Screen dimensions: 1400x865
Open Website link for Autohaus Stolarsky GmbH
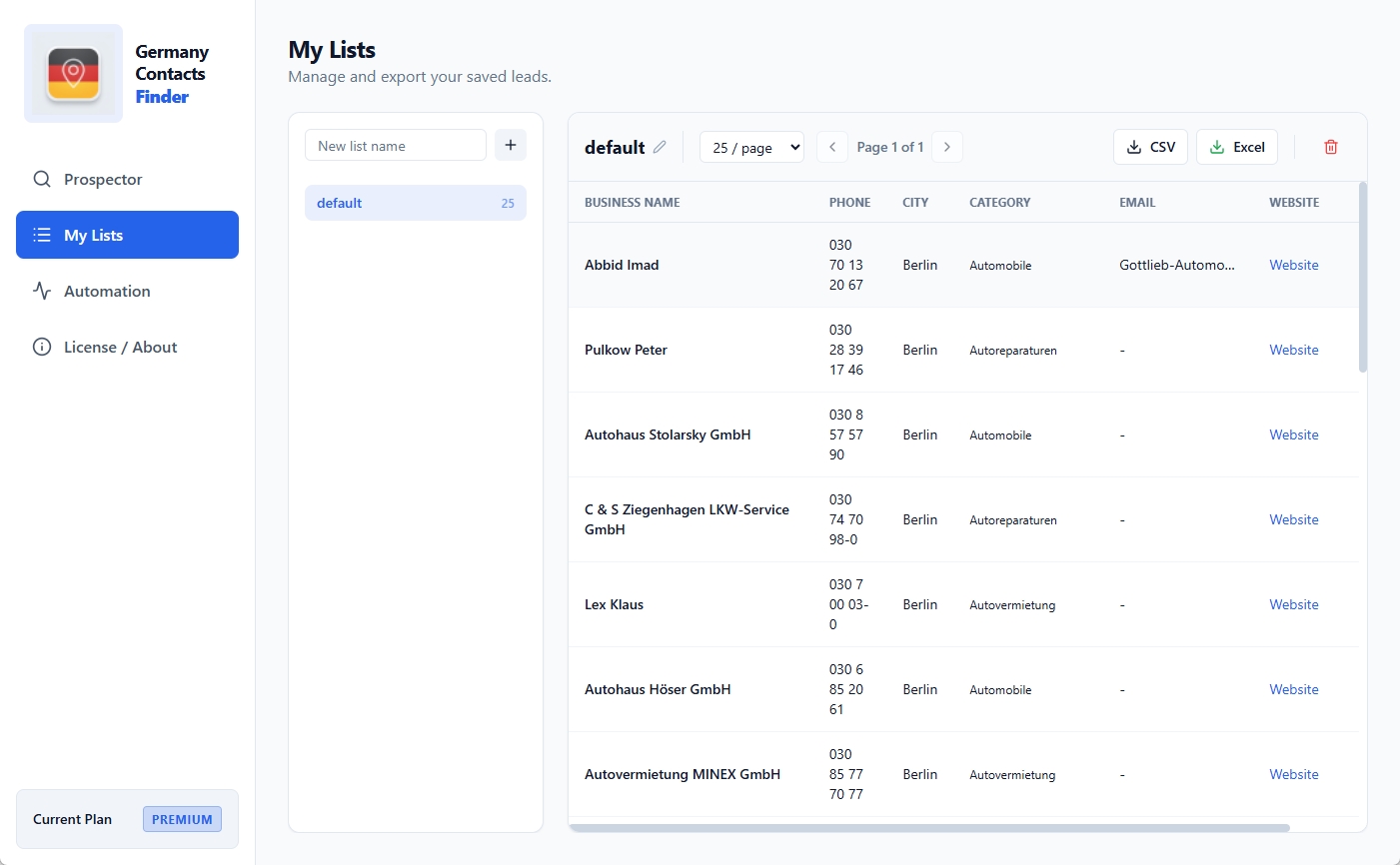click(1293, 434)
